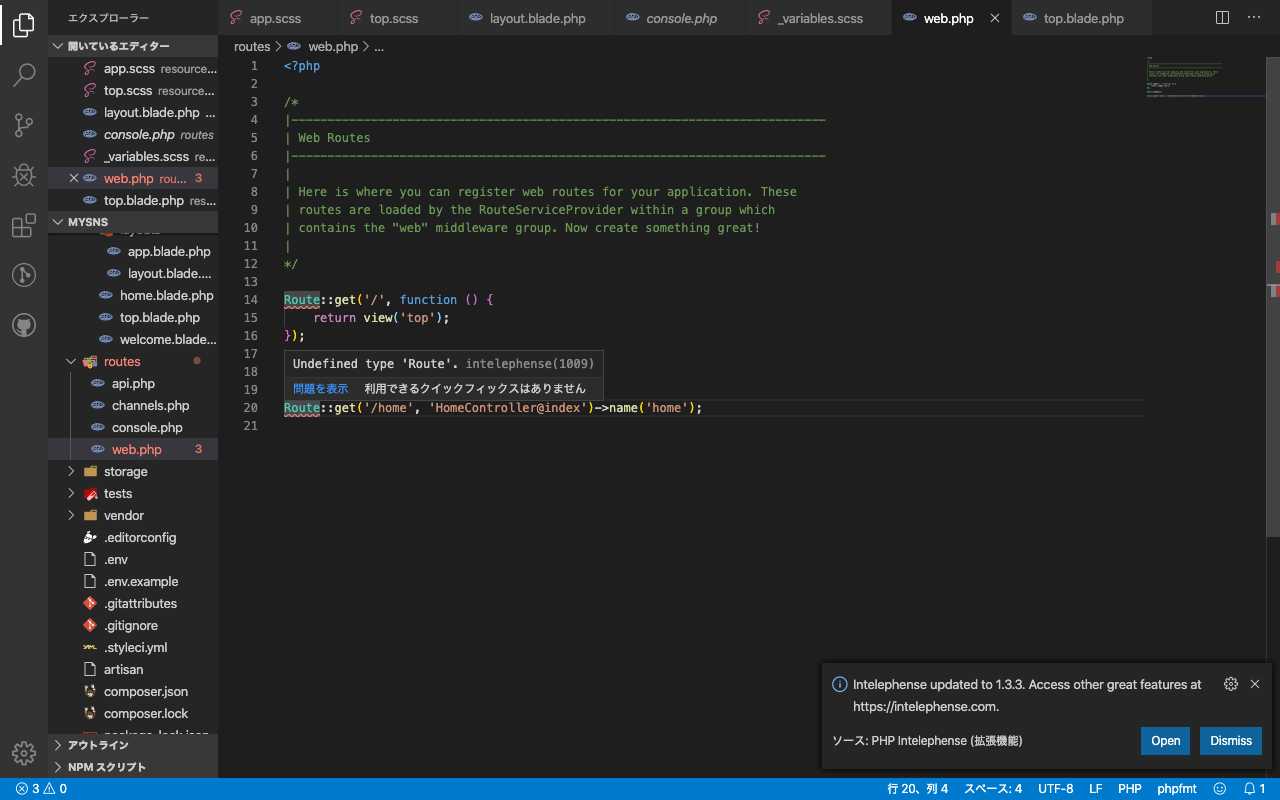Expand the tests folder

coord(133,493)
